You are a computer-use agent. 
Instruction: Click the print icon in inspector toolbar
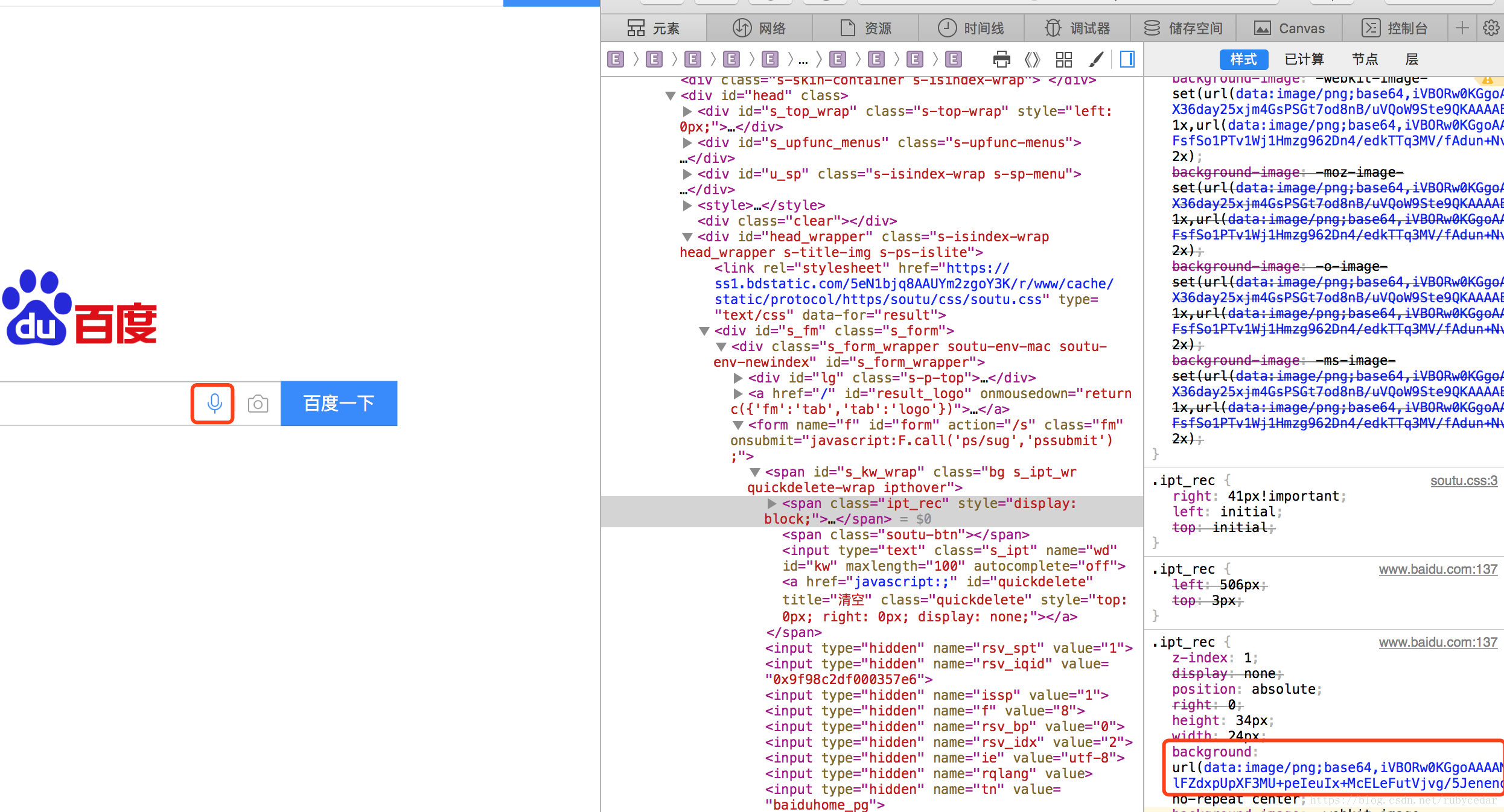1001,59
